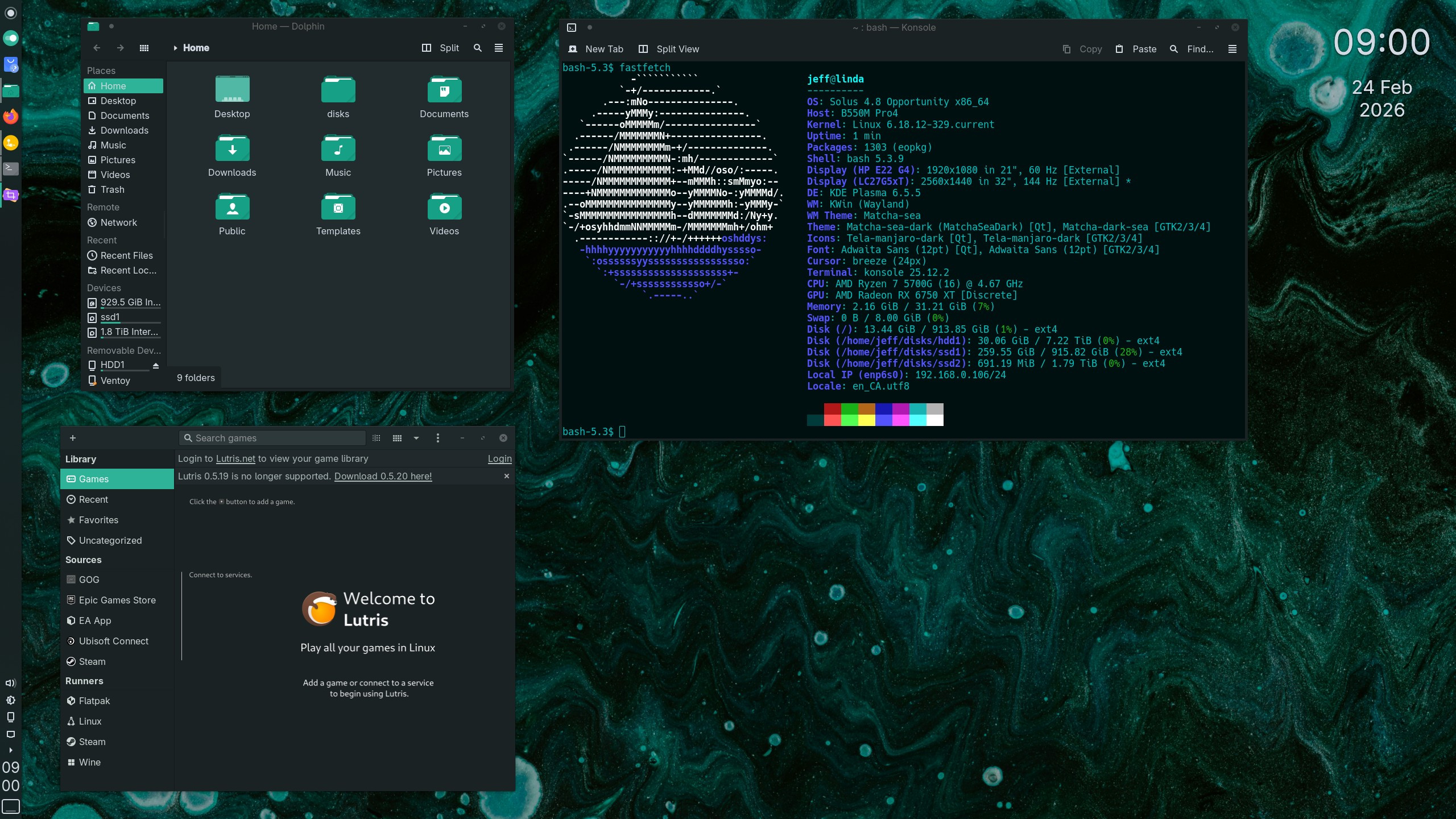The image size is (1456, 819).
Task: Switch Lutris library to list view
Action: click(375, 437)
